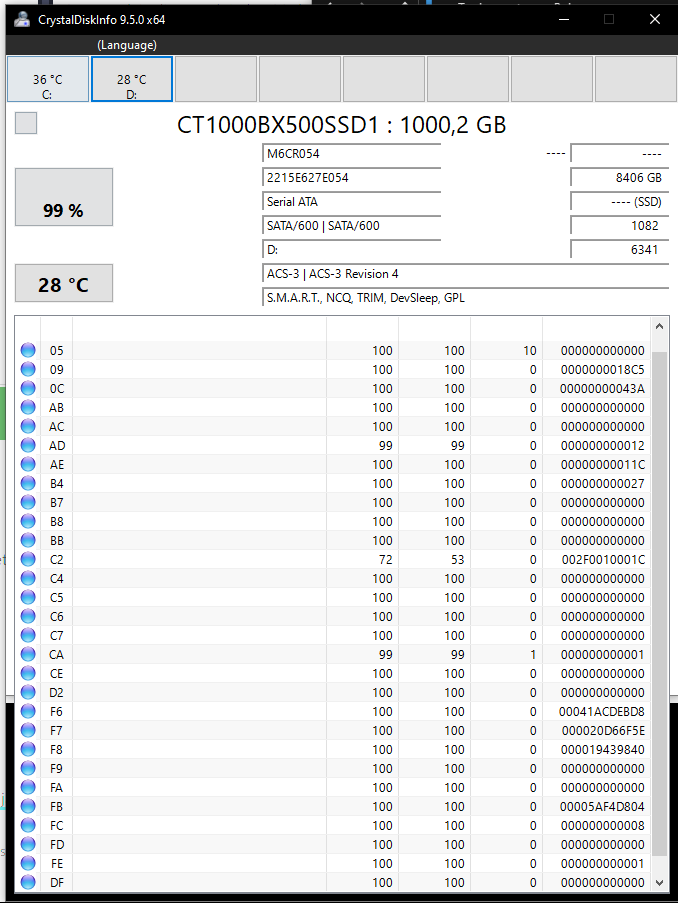Click the ---- (SSD) rotation rate field

click(x=620, y=202)
